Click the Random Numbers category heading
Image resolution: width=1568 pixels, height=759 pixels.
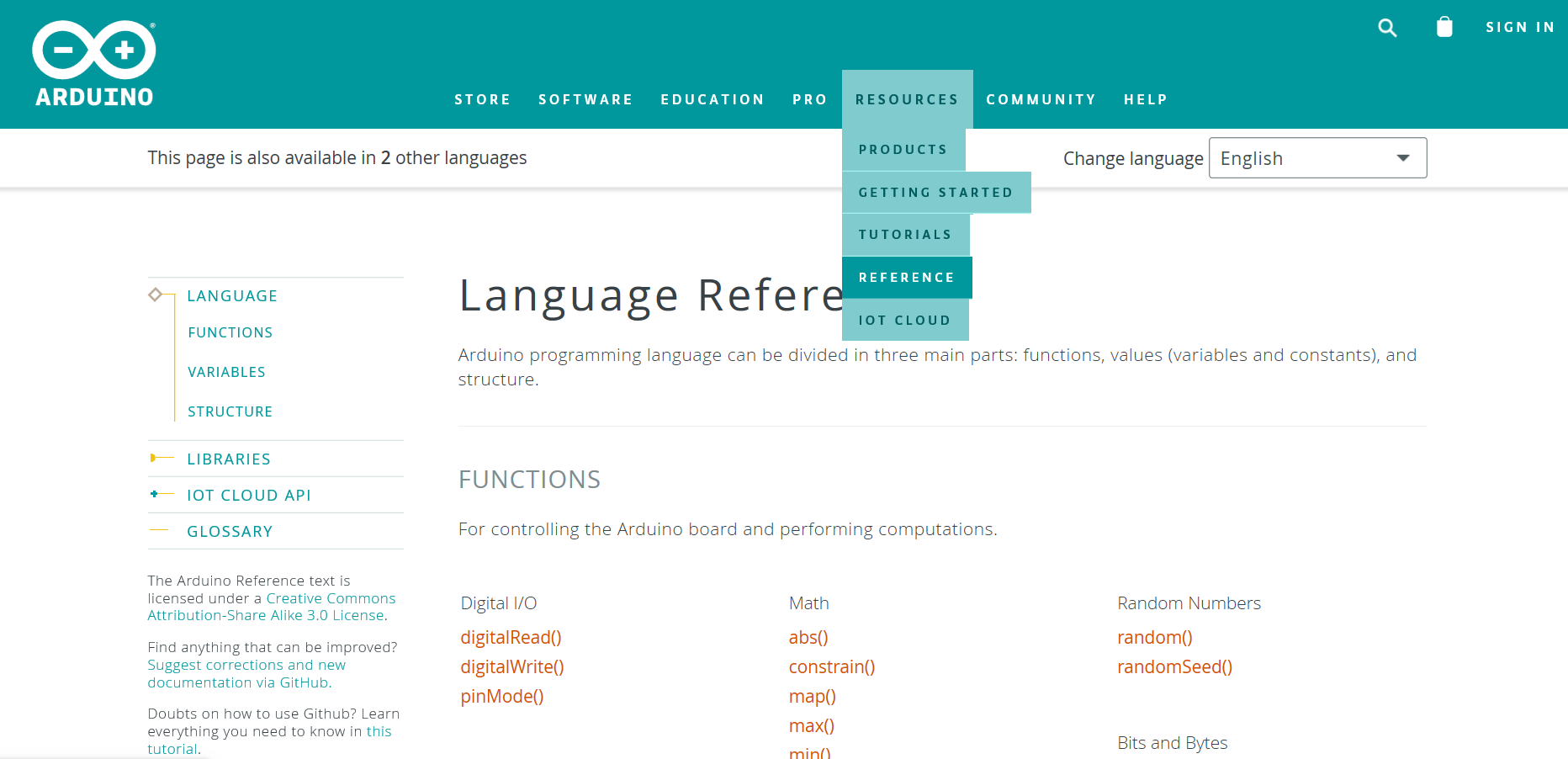(1189, 603)
